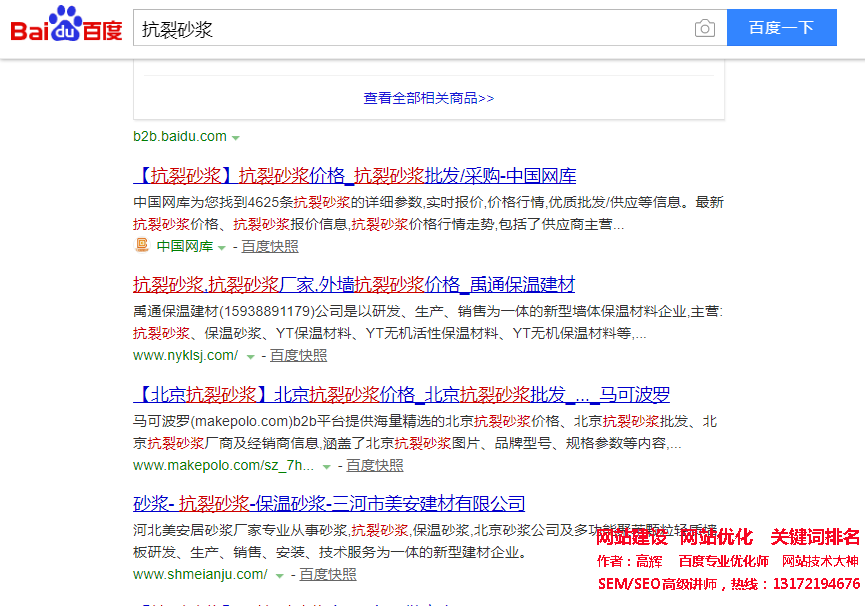Open camera image search icon
Image resolution: width=865 pixels, height=606 pixels.
(x=705, y=28)
